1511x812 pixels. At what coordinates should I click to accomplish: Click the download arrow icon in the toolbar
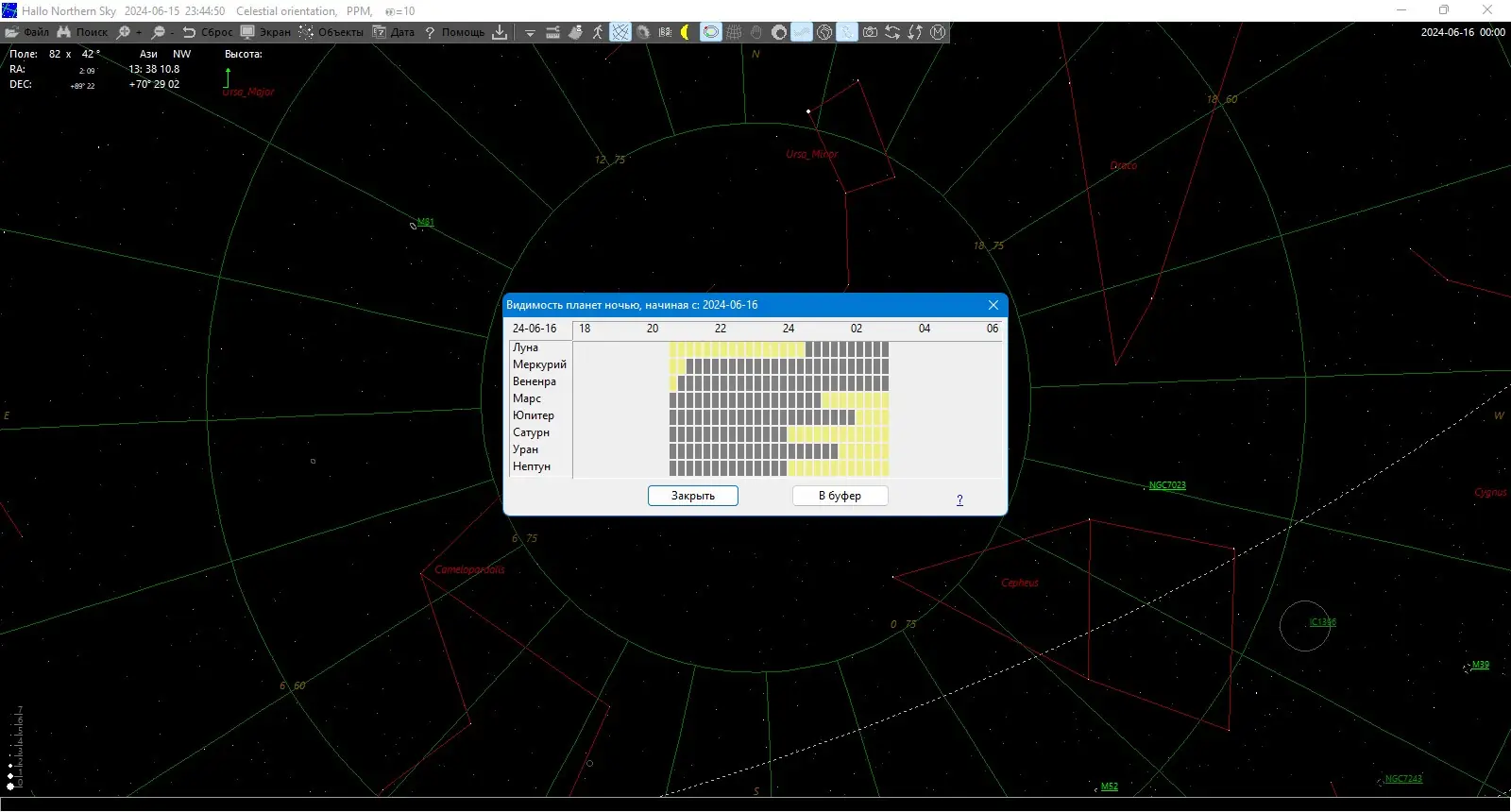coord(500,32)
